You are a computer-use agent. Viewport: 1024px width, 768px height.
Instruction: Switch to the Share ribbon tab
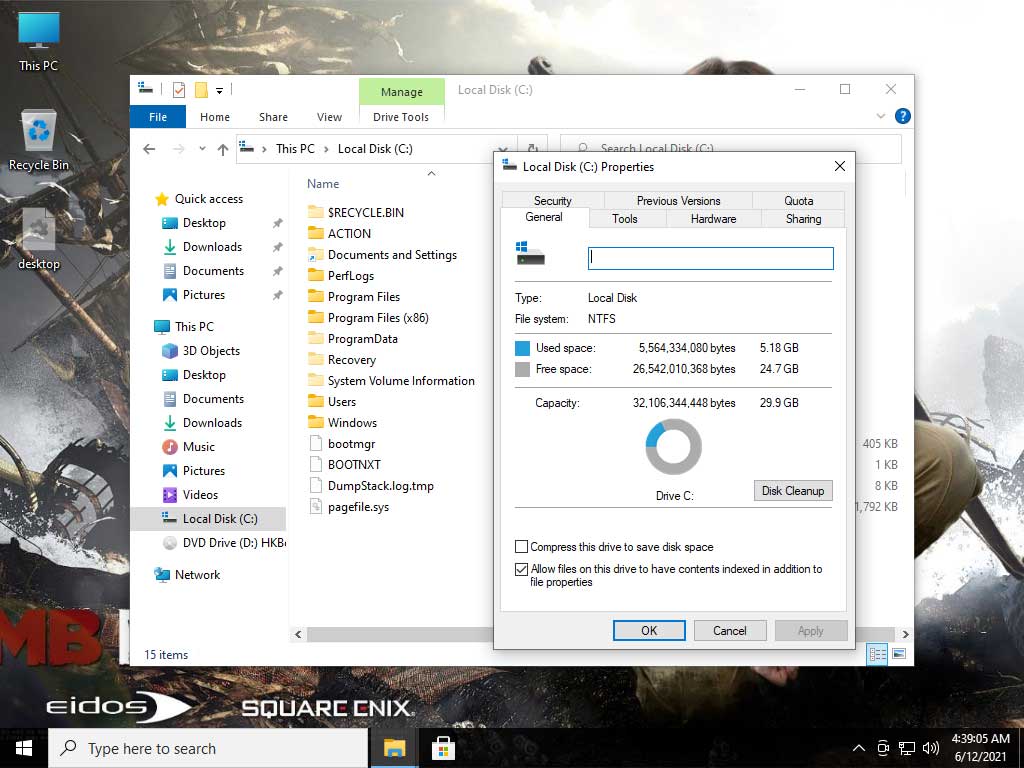click(x=273, y=117)
